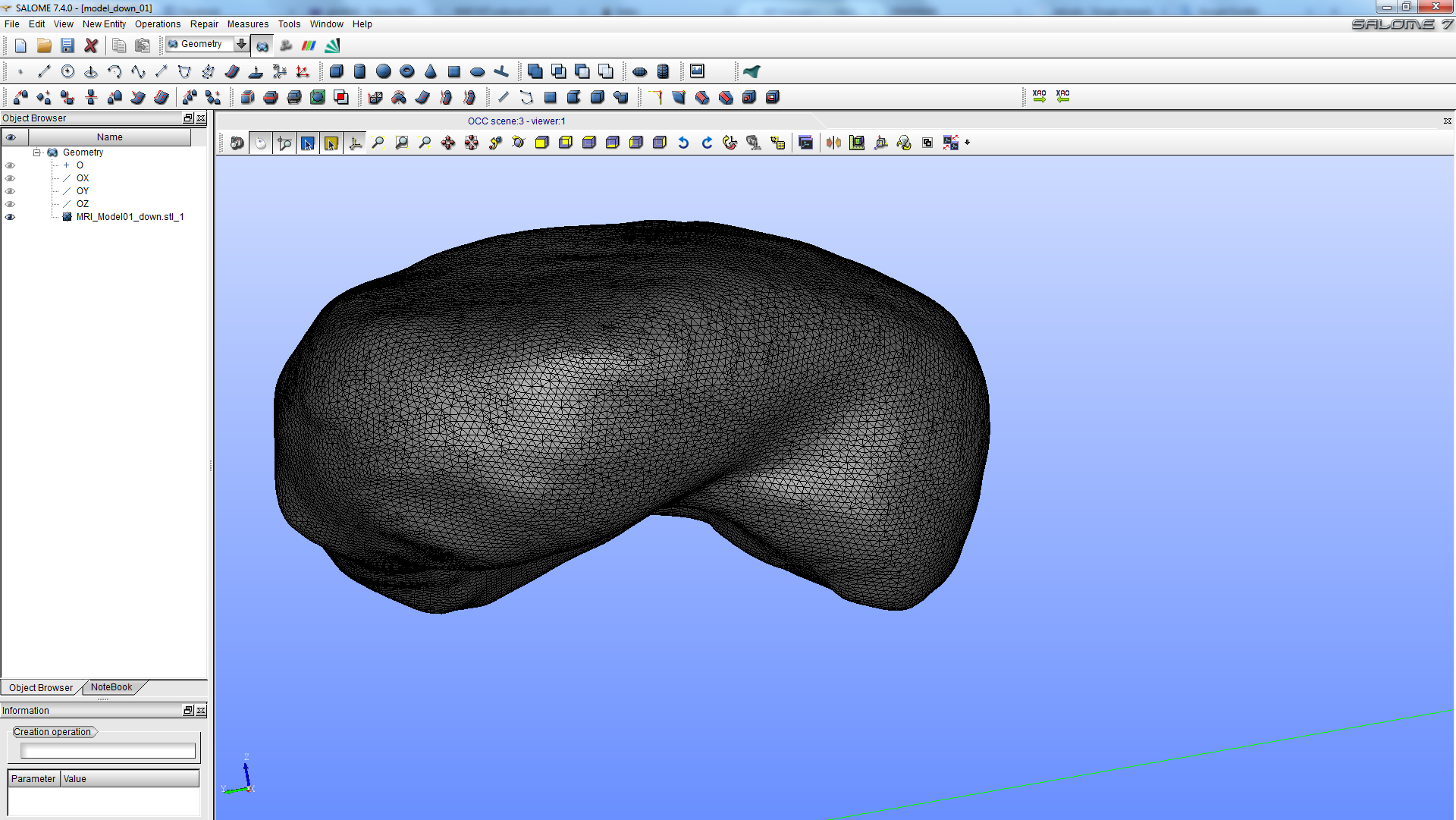Create a new document icon

point(20,46)
